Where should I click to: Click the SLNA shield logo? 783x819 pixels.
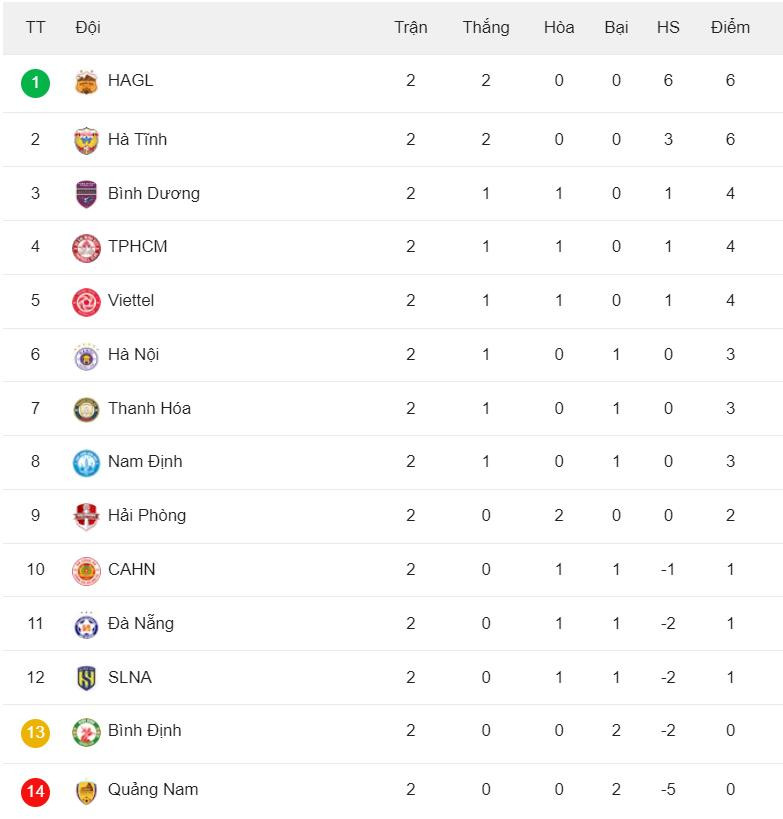(x=86, y=678)
